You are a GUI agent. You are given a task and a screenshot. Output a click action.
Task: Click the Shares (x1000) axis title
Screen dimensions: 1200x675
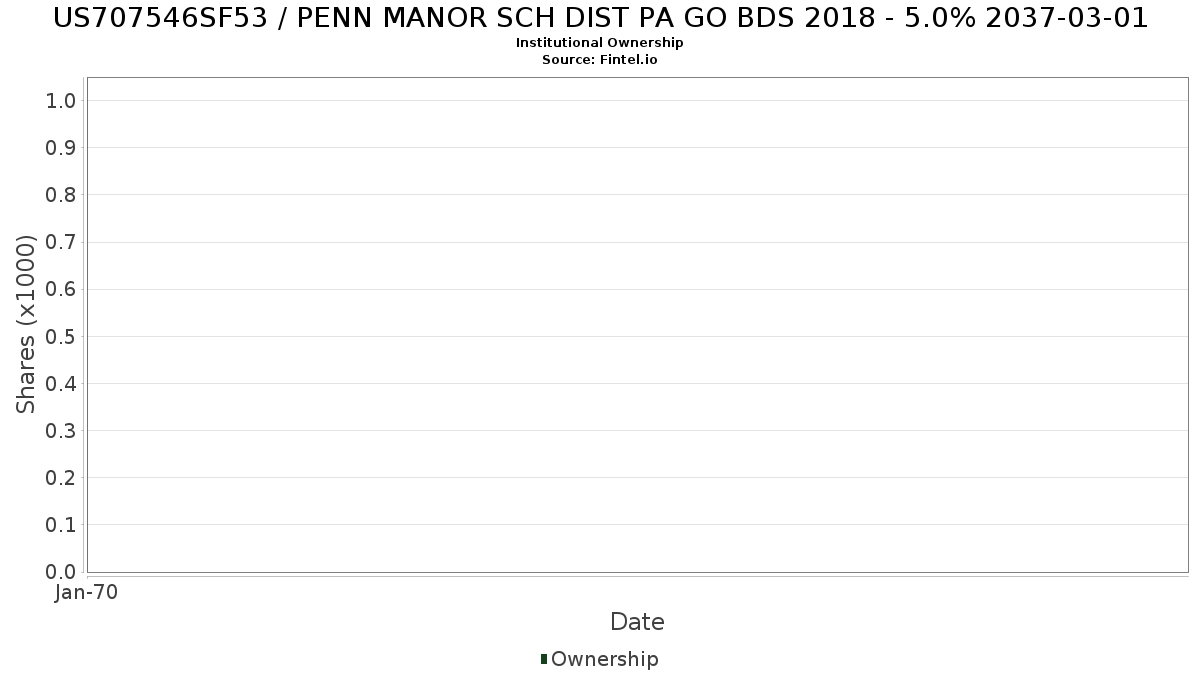(x=26, y=324)
